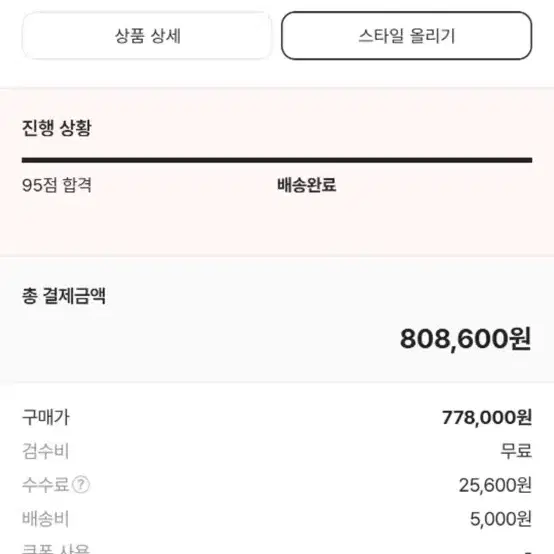The height and width of the screenshot is (554, 554).
Task: Select the 쿠폰 사용 row label
Action: (56, 549)
